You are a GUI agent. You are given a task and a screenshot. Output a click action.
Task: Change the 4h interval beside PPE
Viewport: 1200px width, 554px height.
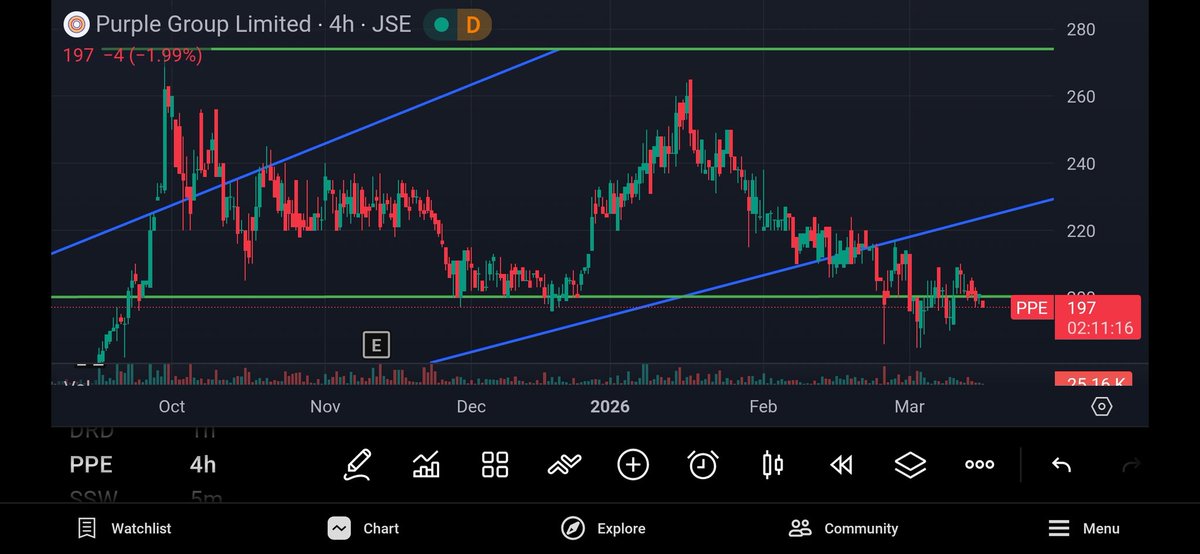coord(203,465)
